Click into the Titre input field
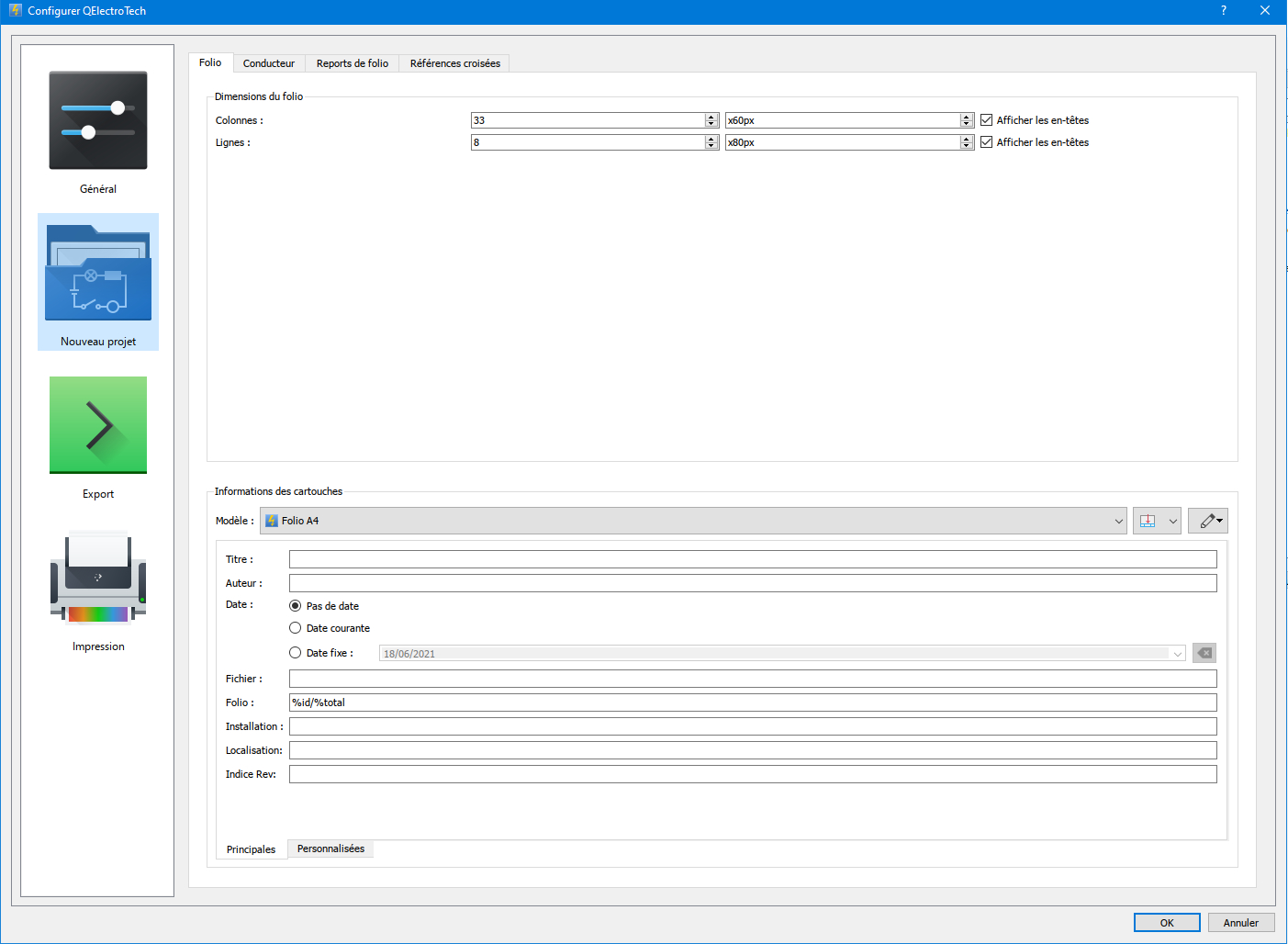The image size is (1288, 944). point(753,559)
